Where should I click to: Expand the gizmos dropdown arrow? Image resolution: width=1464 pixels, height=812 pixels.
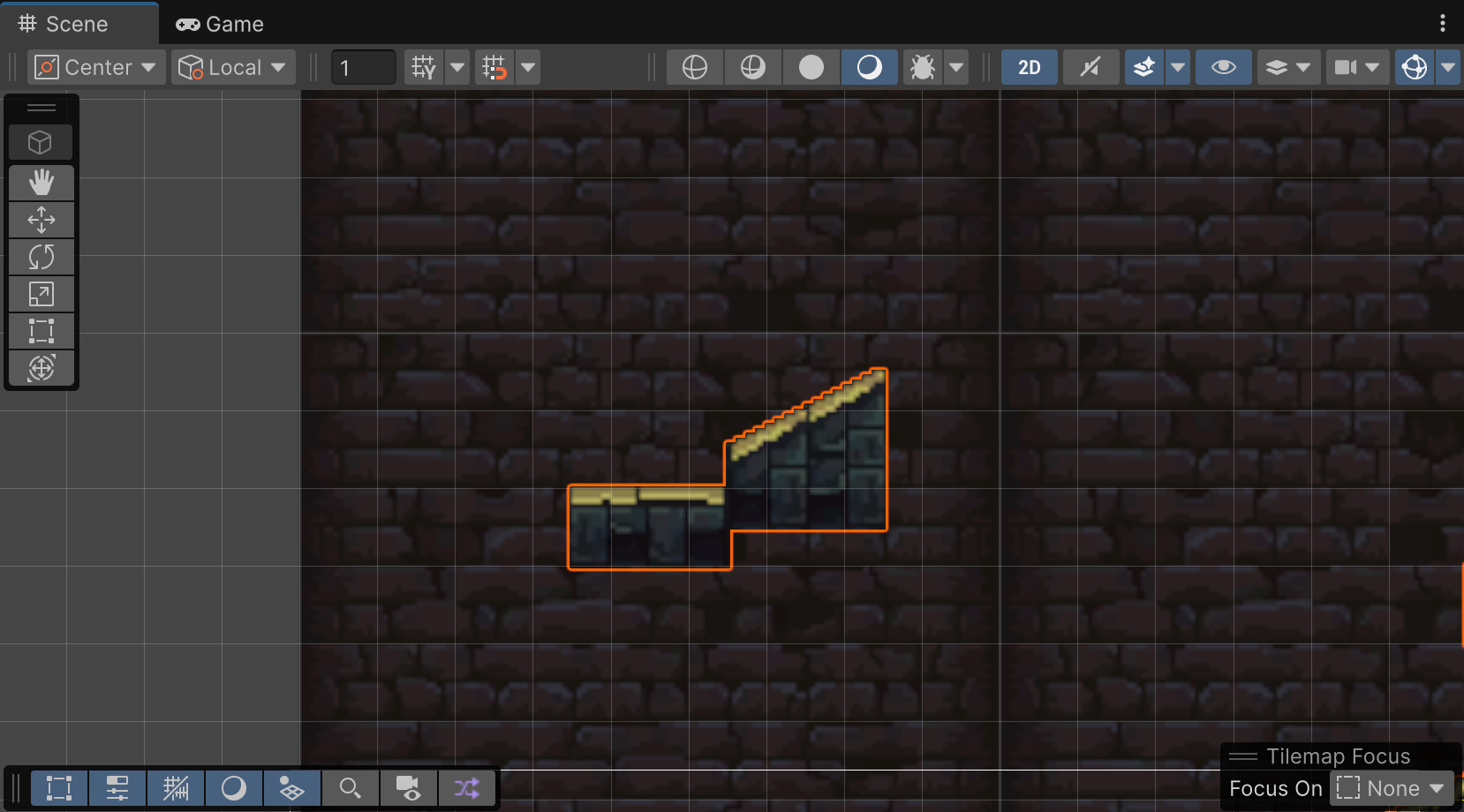[x=1448, y=67]
